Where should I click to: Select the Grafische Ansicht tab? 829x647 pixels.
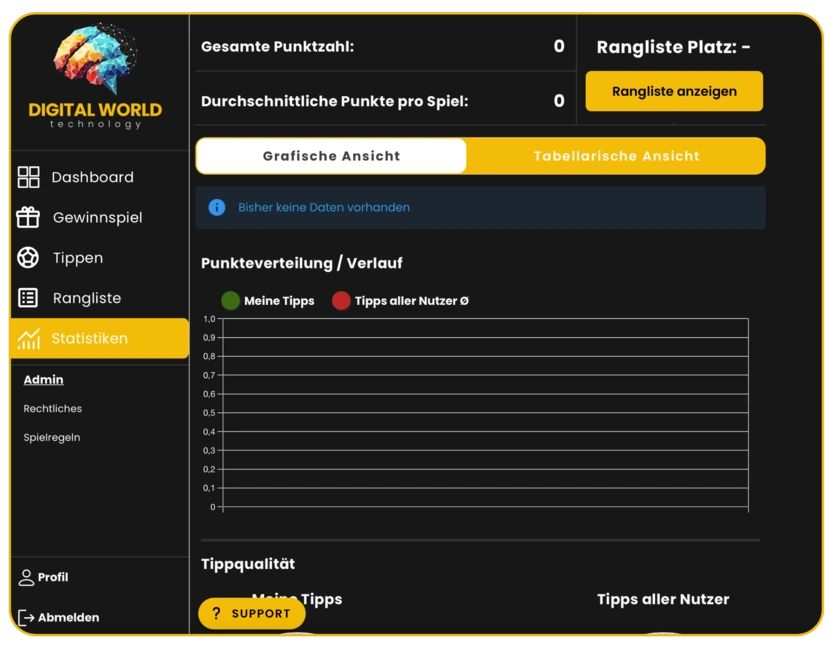[x=330, y=156]
